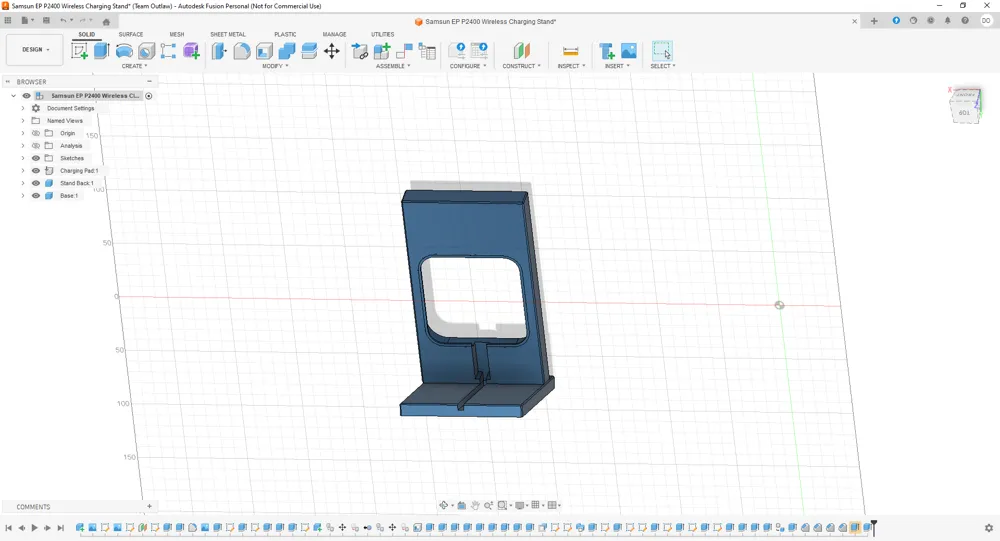Viewport: 1000px width, 541px height.
Task: Open the CONSTRUCT dropdown menu
Action: (x=521, y=66)
